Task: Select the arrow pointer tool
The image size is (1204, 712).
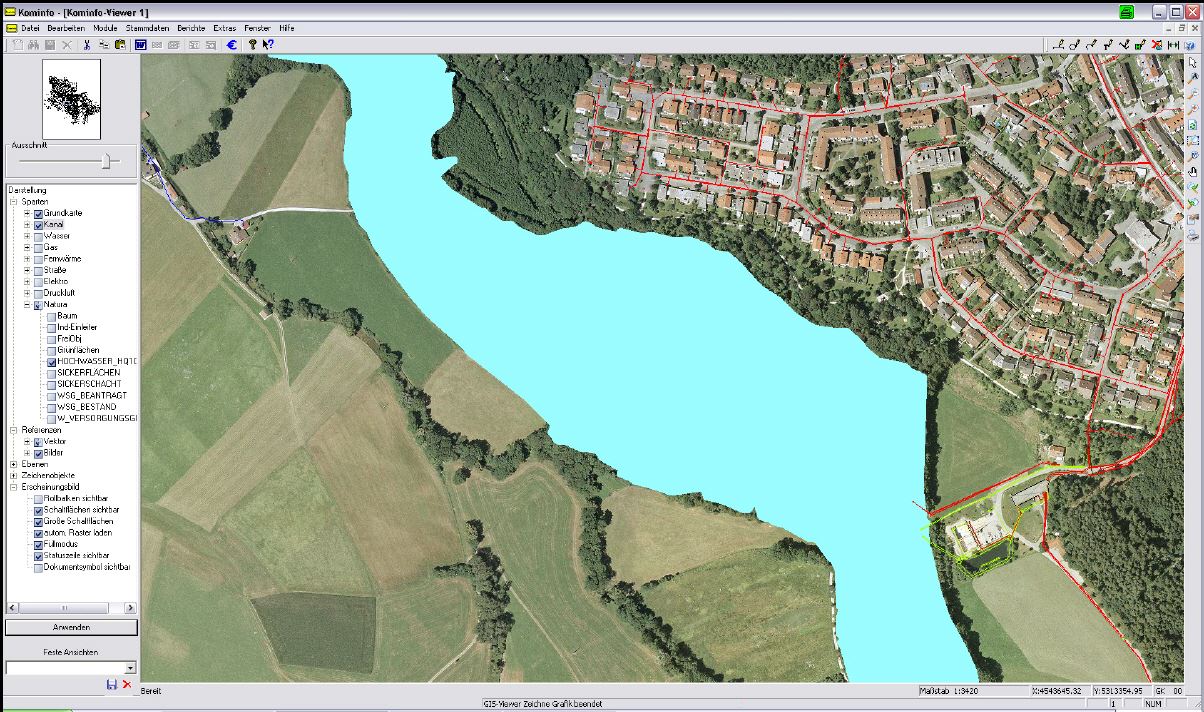Action: 1193,63
